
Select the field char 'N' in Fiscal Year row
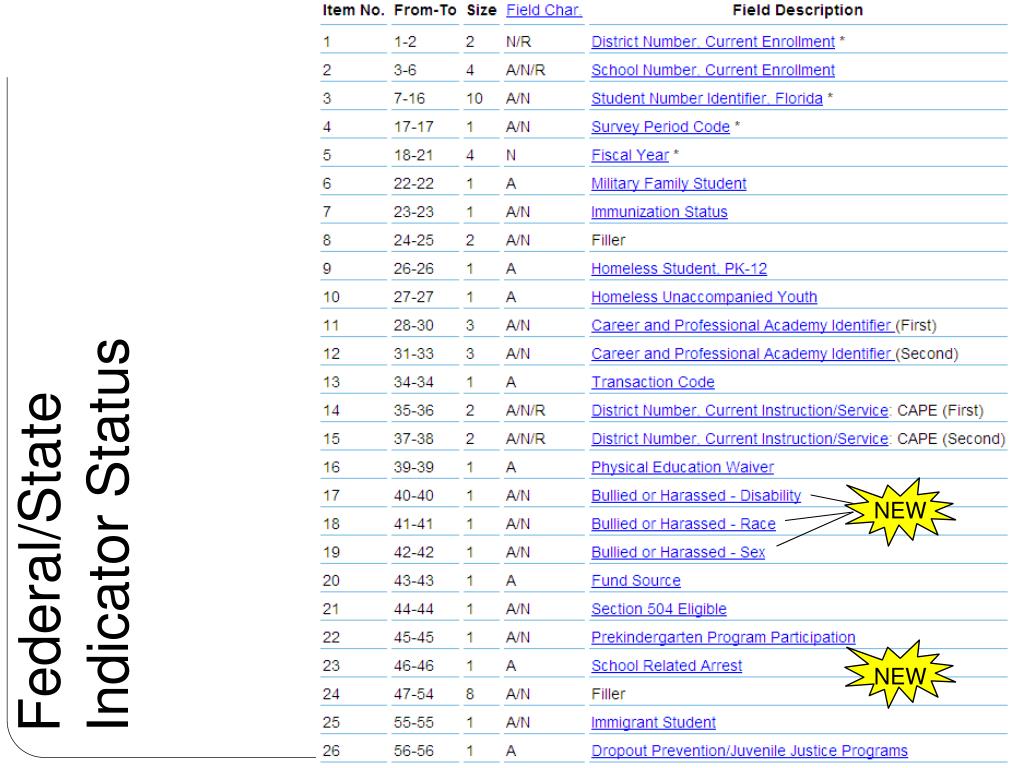(x=511, y=155)
